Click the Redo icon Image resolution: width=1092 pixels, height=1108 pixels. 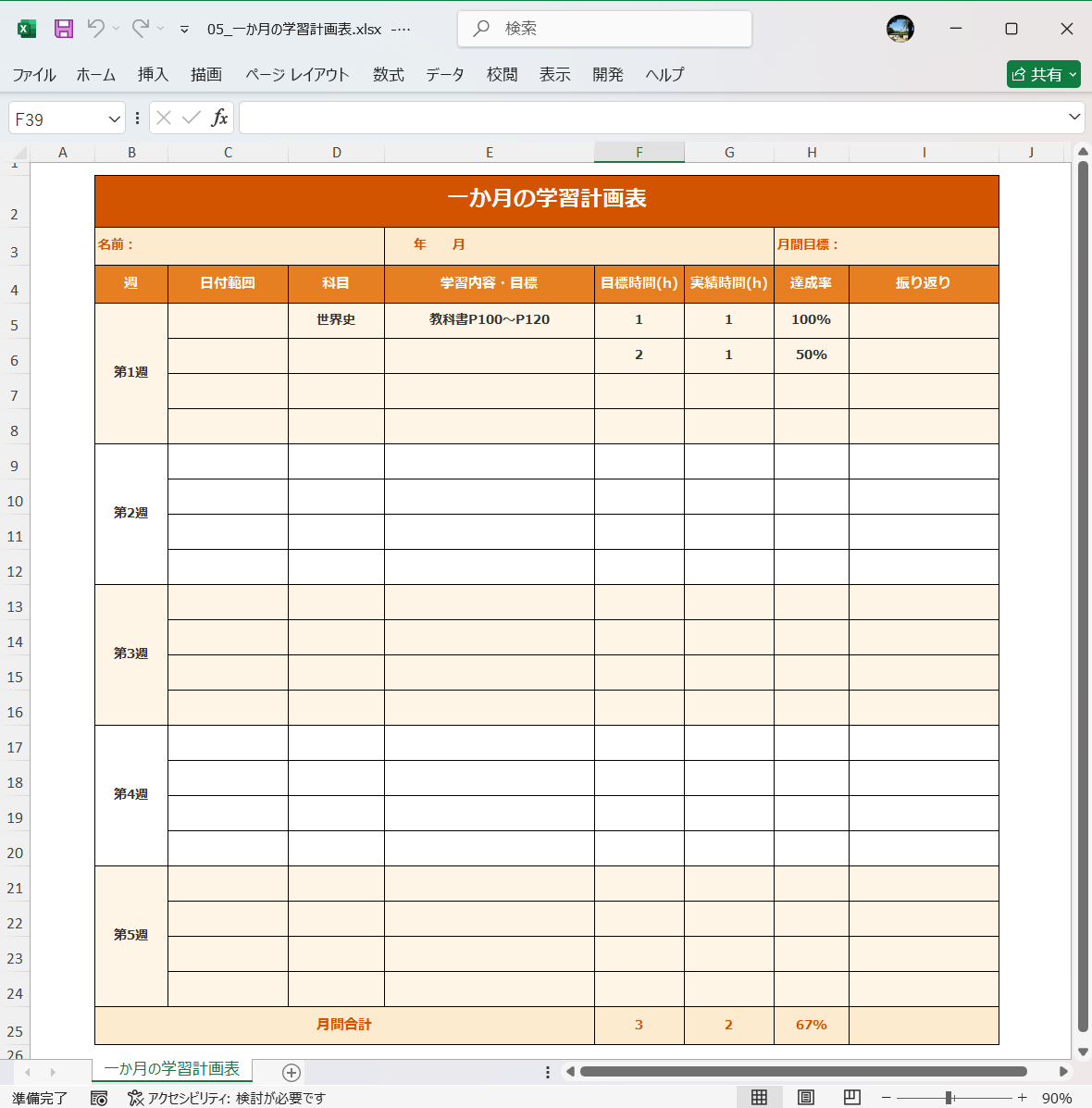(x=140, y=29)
